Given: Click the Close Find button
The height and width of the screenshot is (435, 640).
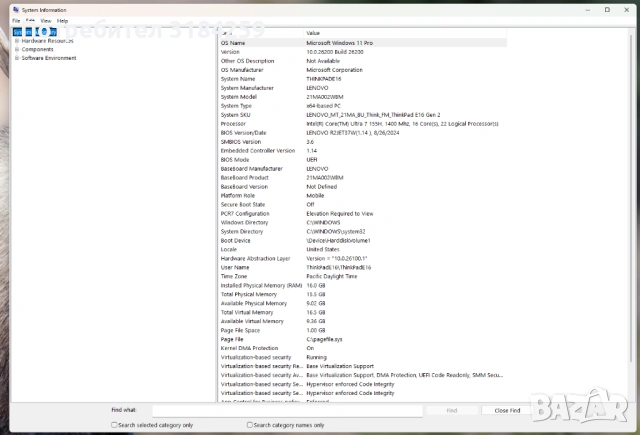Looking at the screenshot, I should [x=507, y=411].
